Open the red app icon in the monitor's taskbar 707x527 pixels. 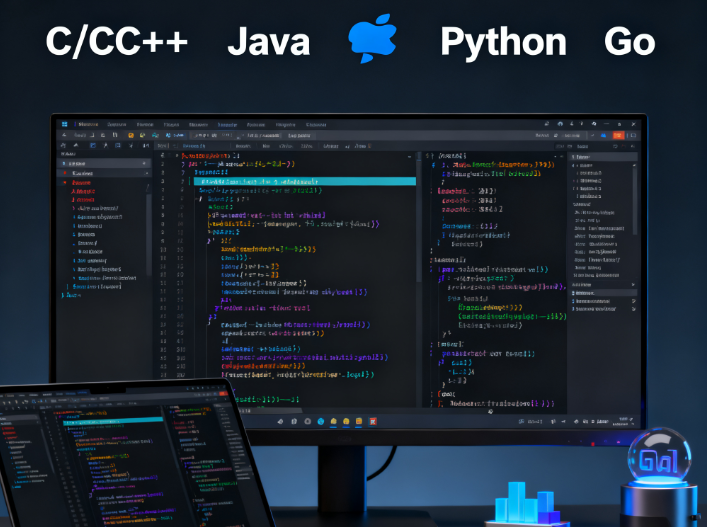[373, 422]
